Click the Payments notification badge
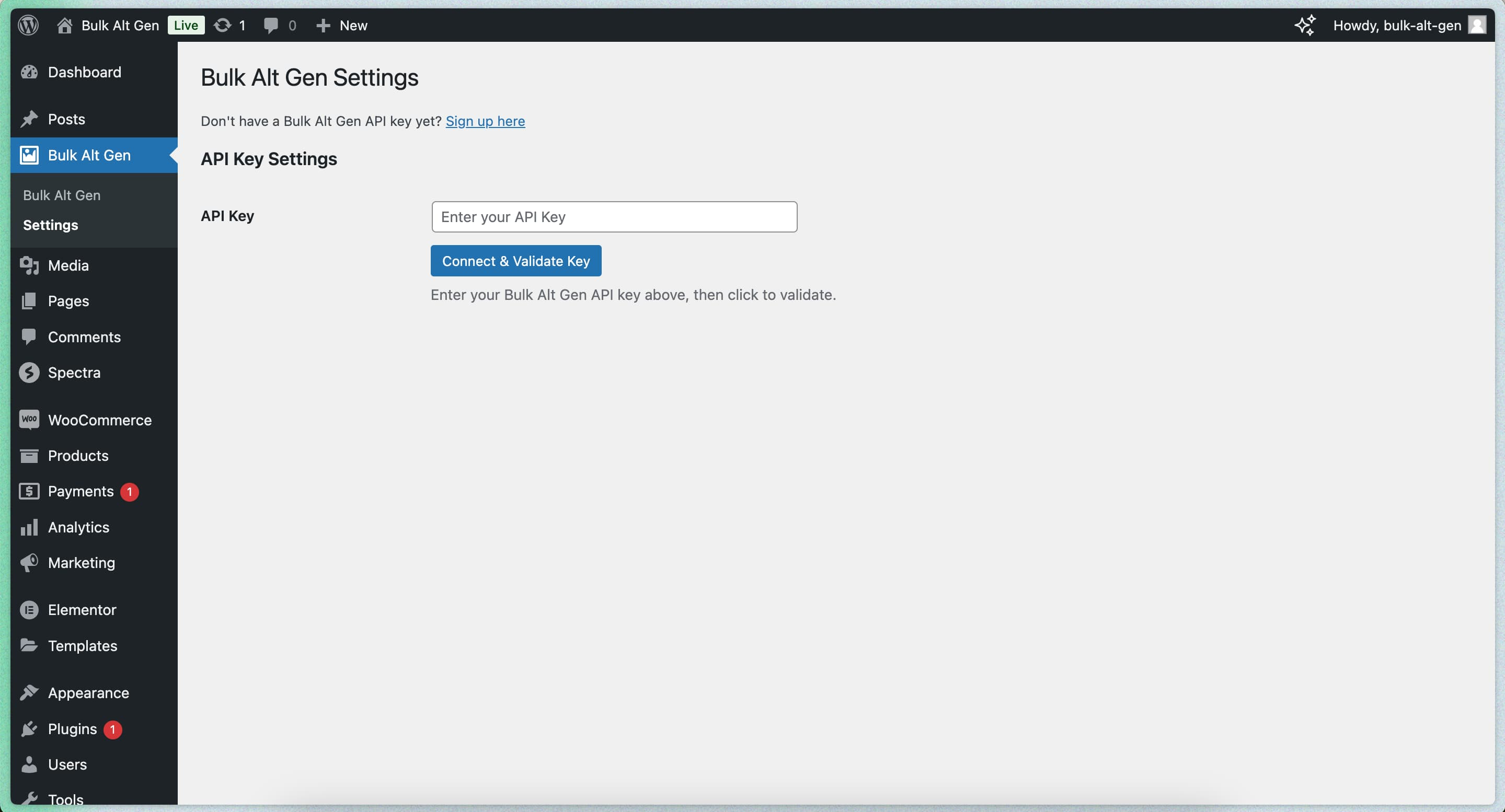 [x=129, y=491]
